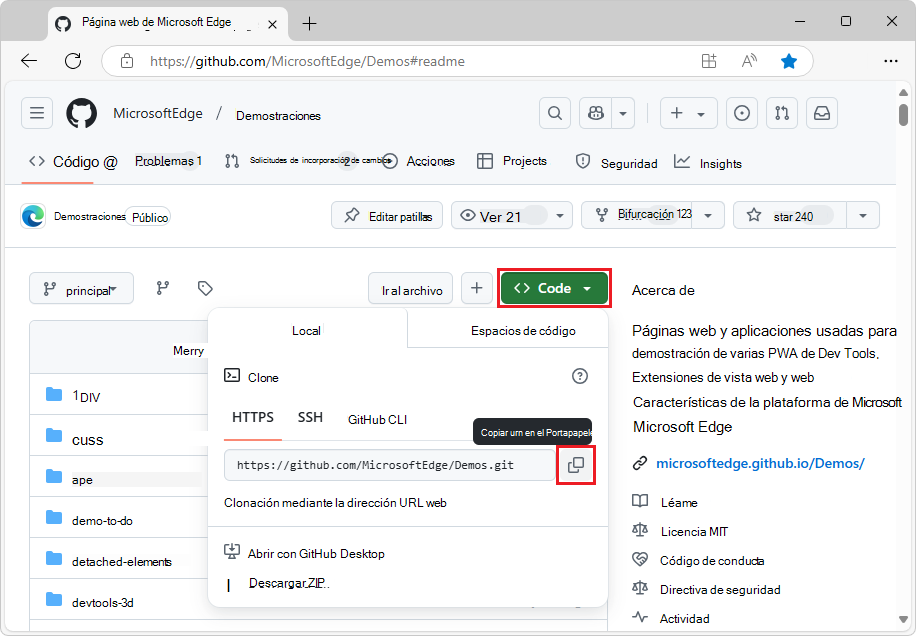Open the green Code dropdown
This screenshot has width=916, height=636.
pyautogui.click(x=554, y=287)
